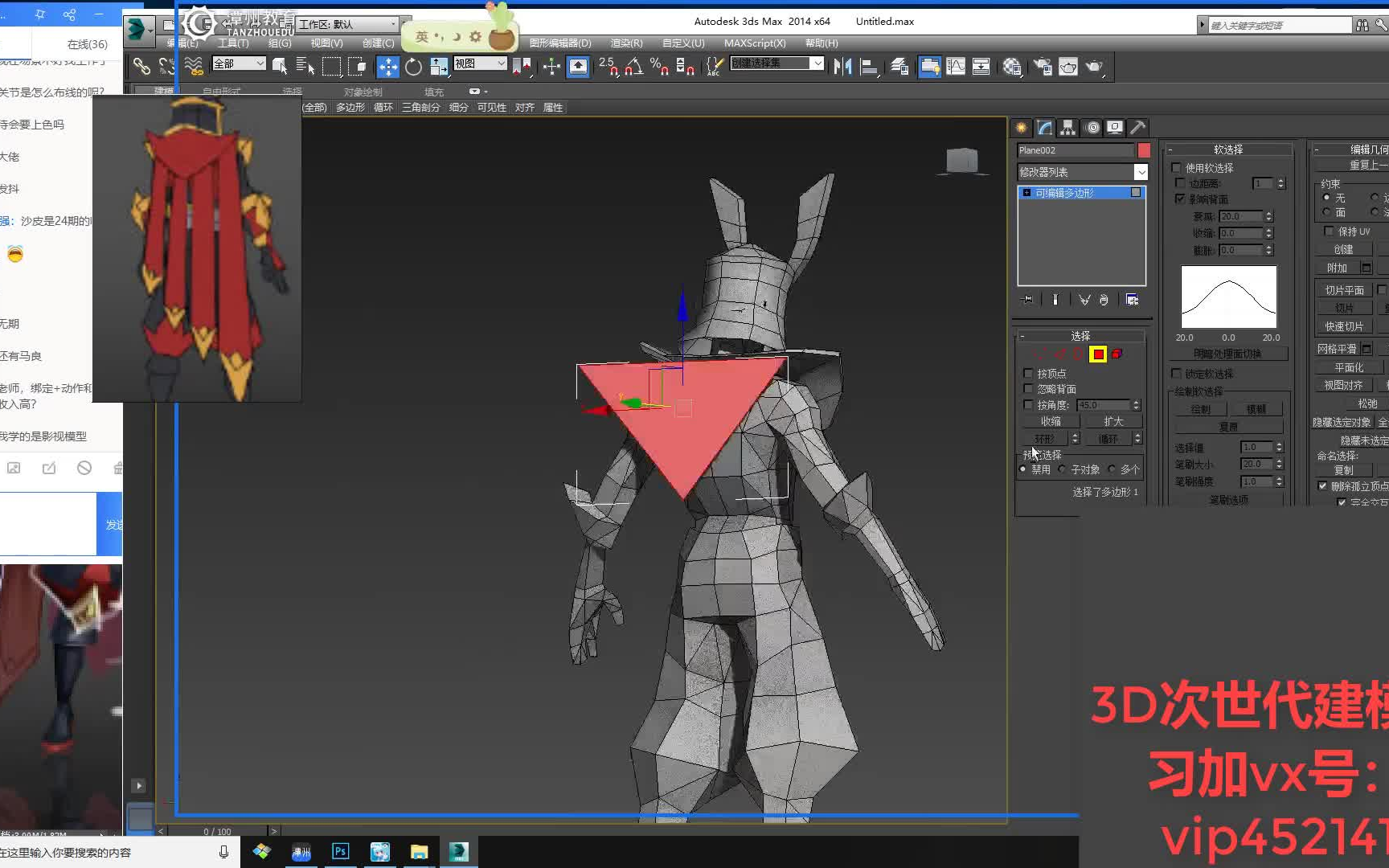Select the Move transform tool
This screenshot has width=1389, height=868.
(x=387, y=67)
